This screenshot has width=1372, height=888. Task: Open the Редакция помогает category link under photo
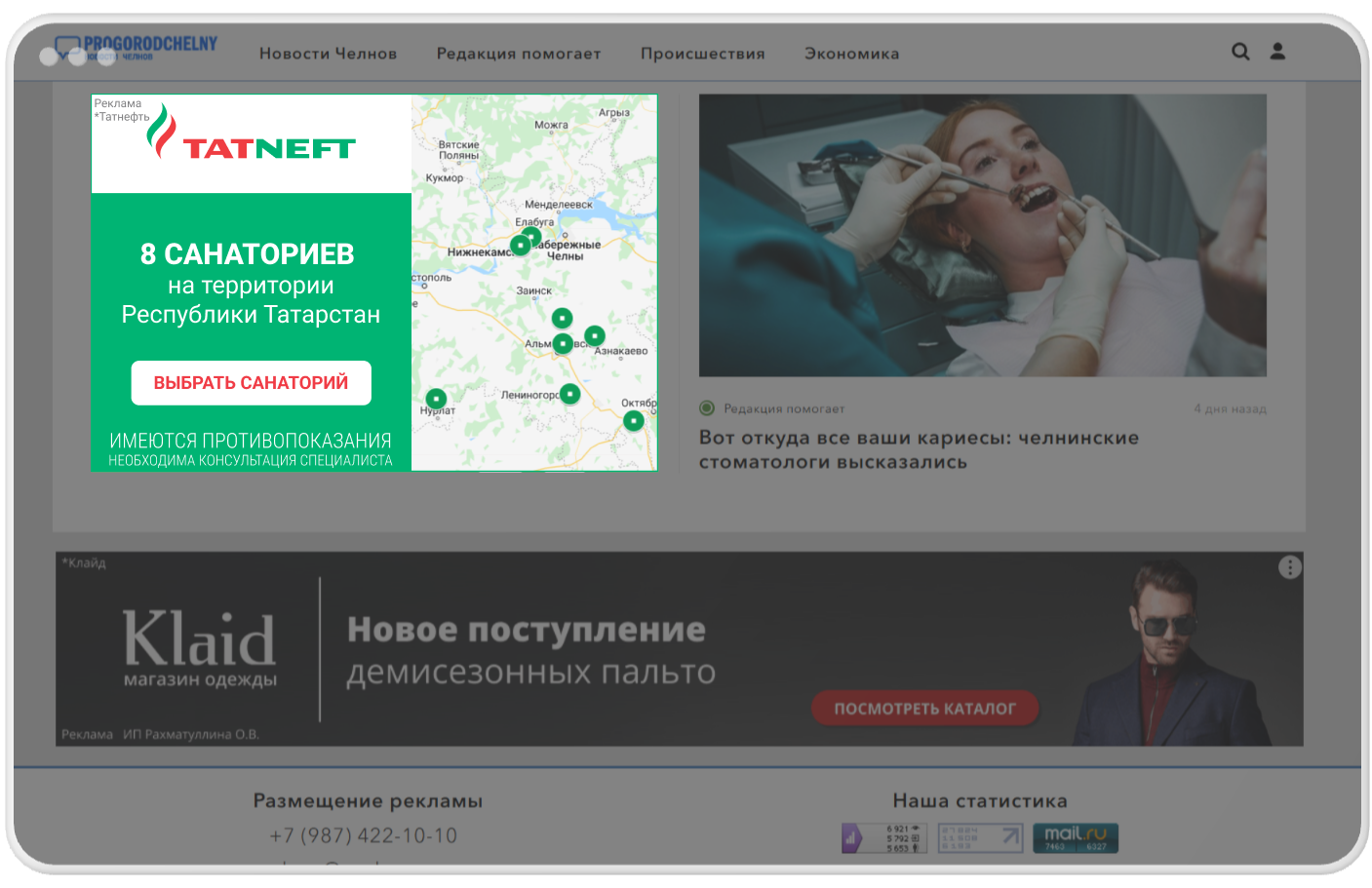784,408
